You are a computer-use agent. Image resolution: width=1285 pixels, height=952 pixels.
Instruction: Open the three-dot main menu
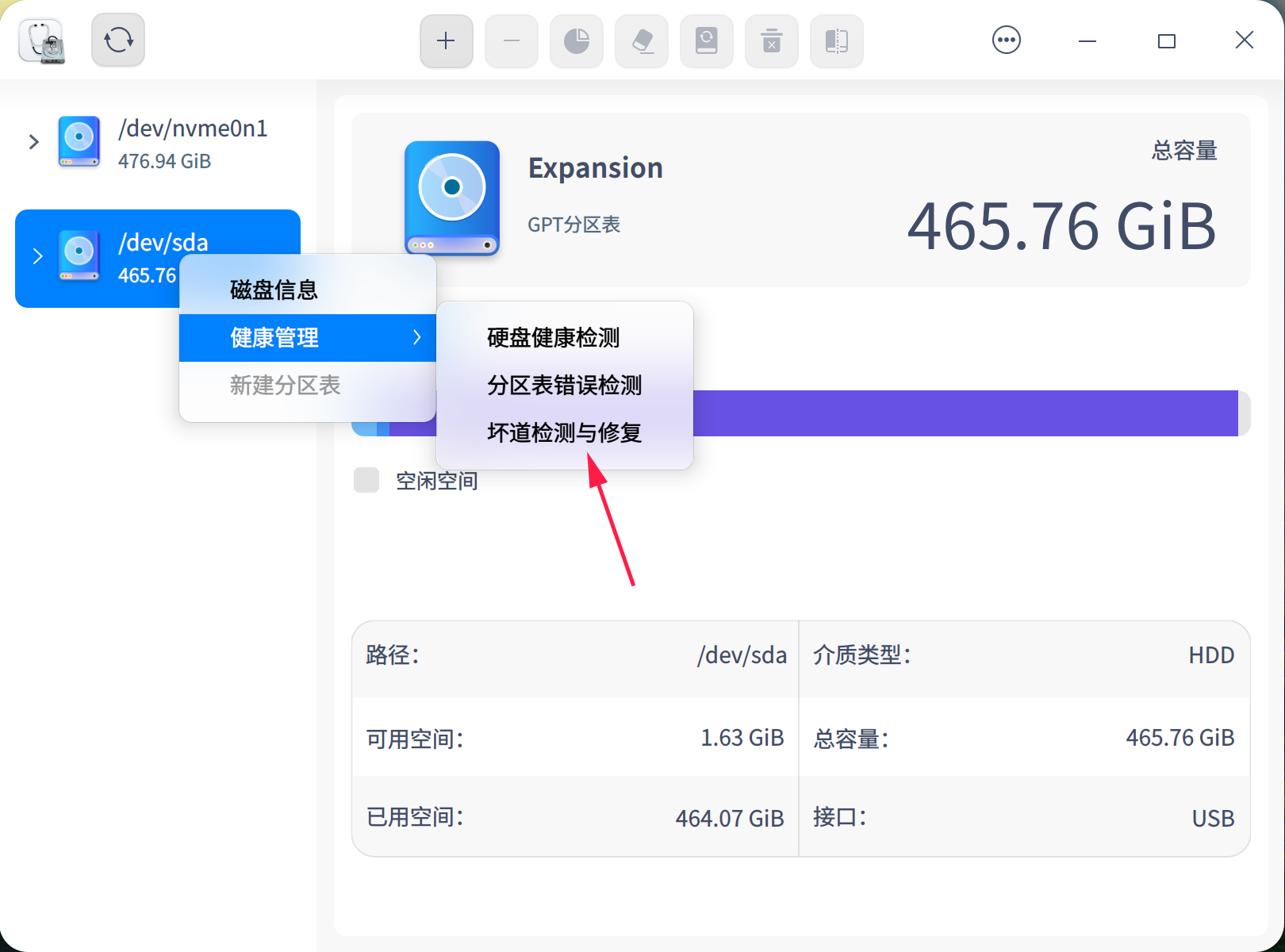[1007, 40]
